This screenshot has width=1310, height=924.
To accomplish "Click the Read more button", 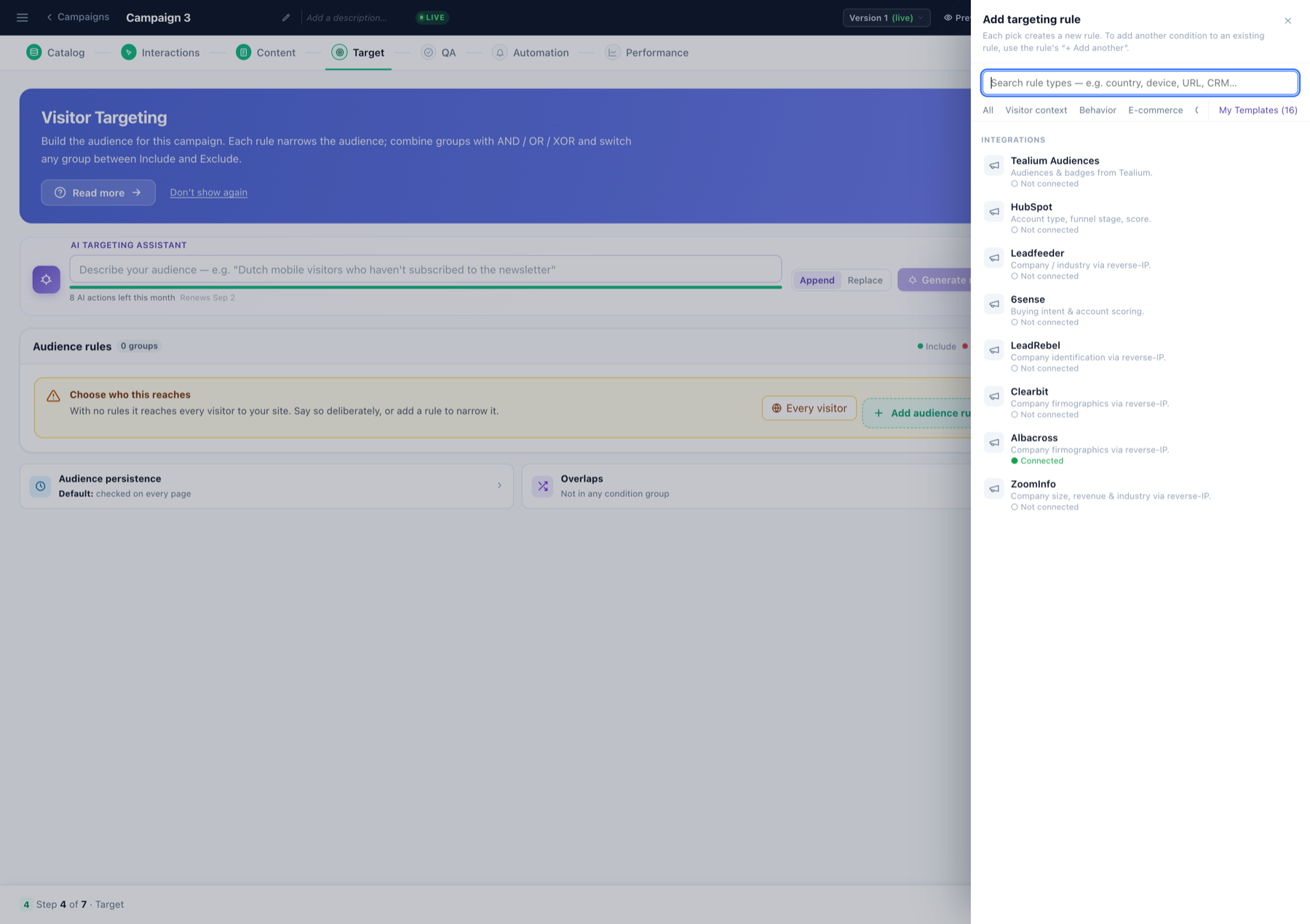I will [x=98, y=193].
